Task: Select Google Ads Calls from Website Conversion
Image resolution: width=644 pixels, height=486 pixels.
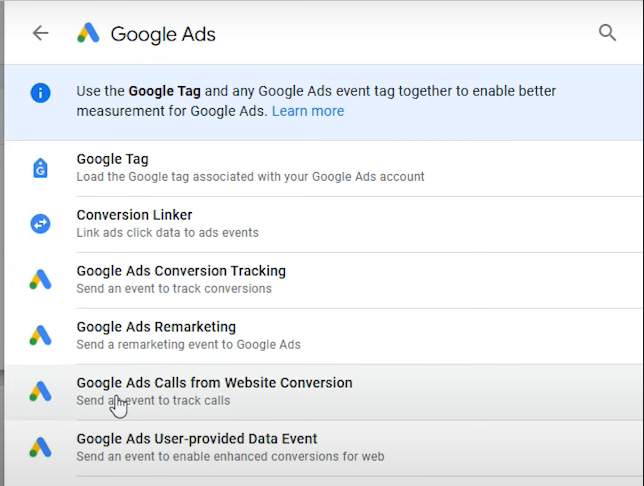Action: 324,392
